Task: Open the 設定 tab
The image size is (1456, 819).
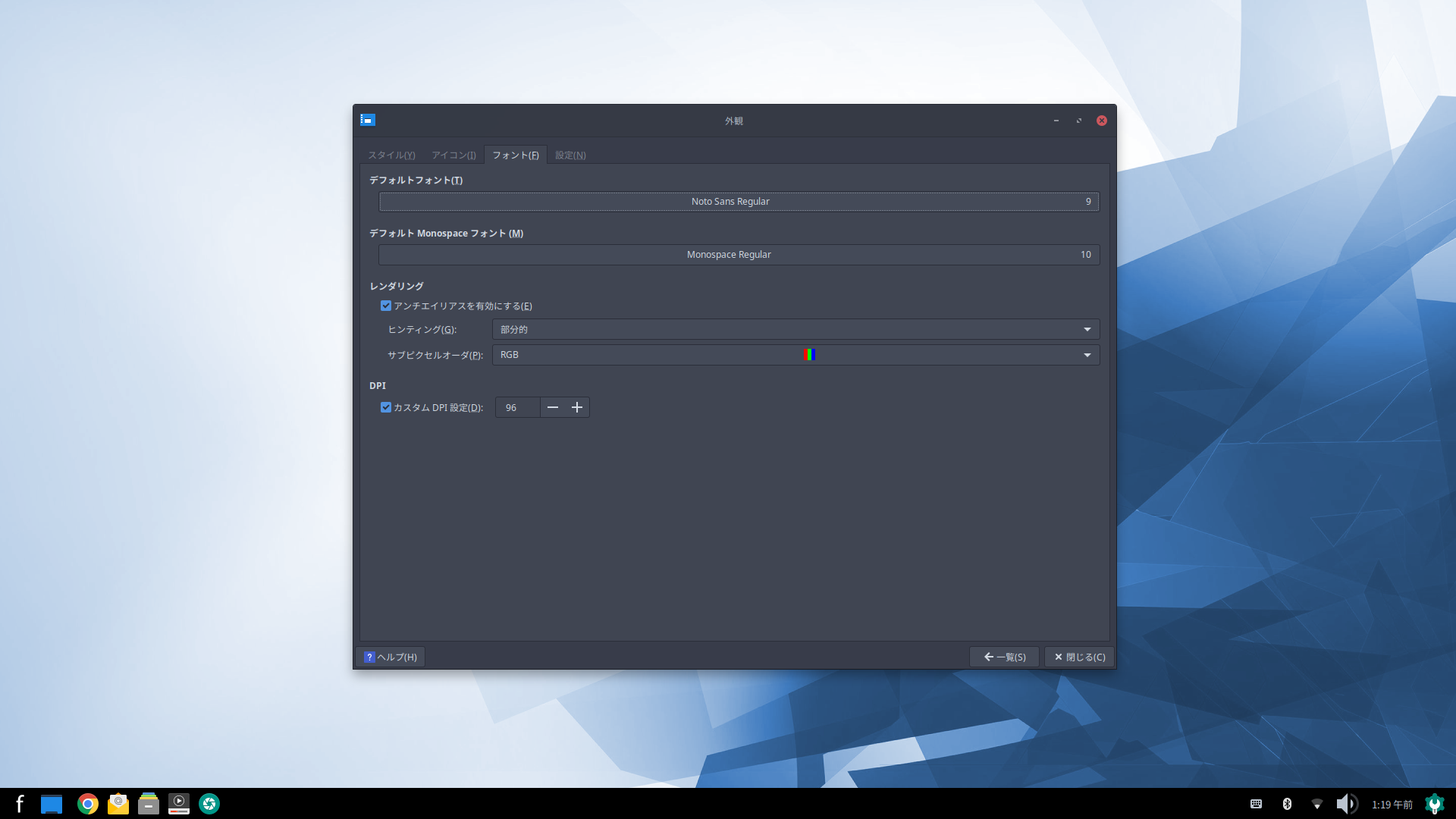Action: (x=570, y=155)
